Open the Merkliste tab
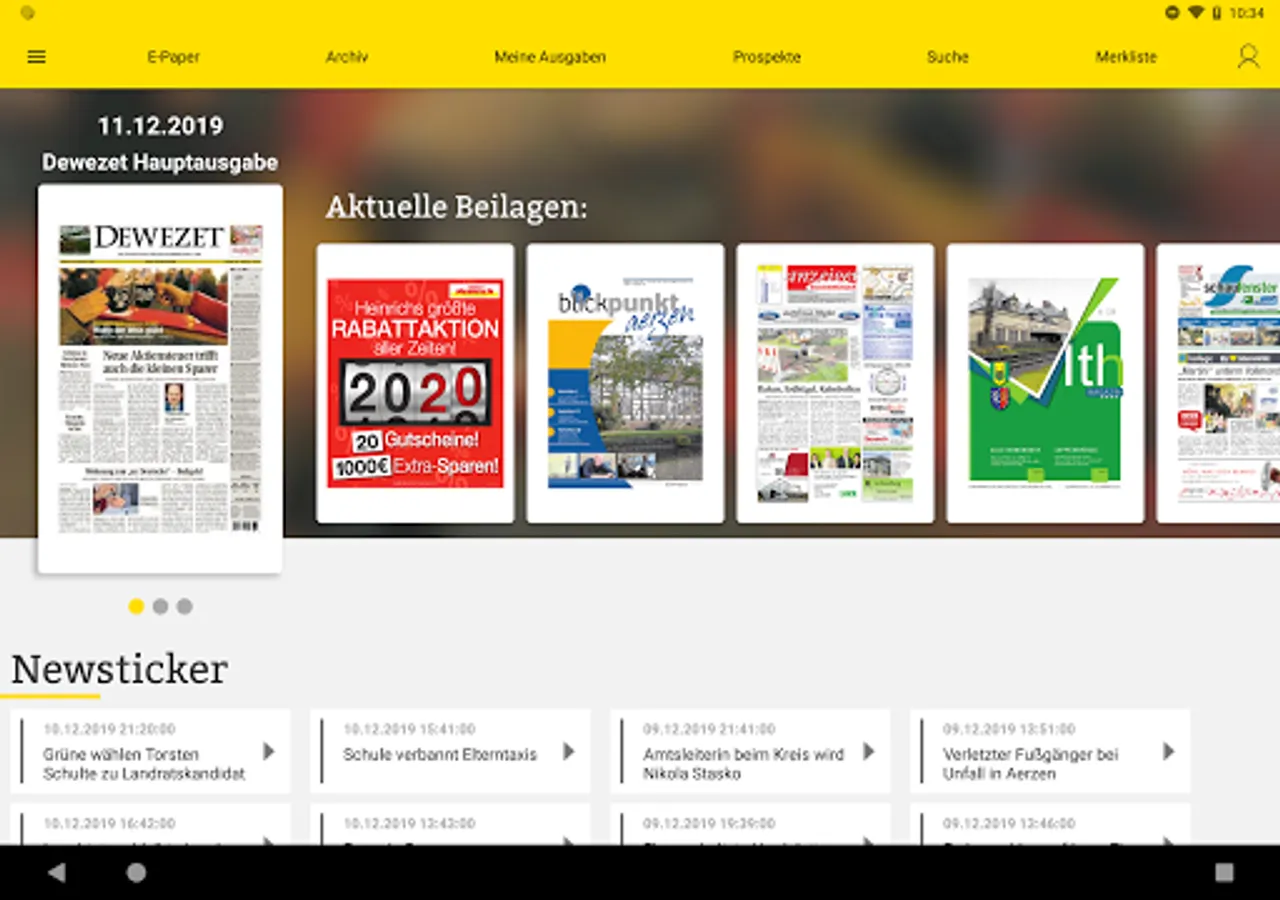1280x900 pixels. [x=1126, y=57]
